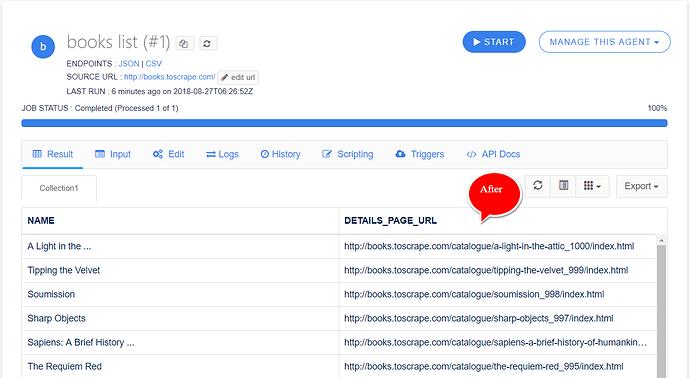
Task: Click the soumission_998 URL cell
Action: (497, 294)
